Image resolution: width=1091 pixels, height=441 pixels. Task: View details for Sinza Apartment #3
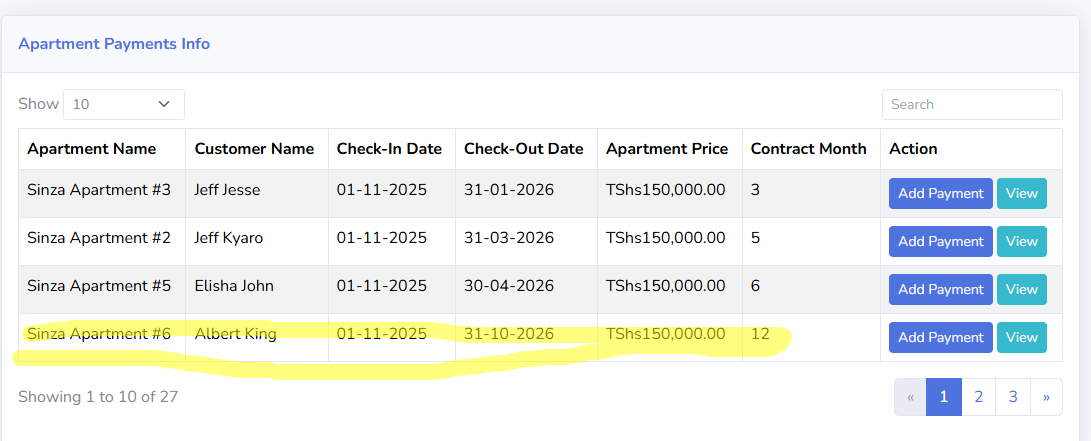1021,193
